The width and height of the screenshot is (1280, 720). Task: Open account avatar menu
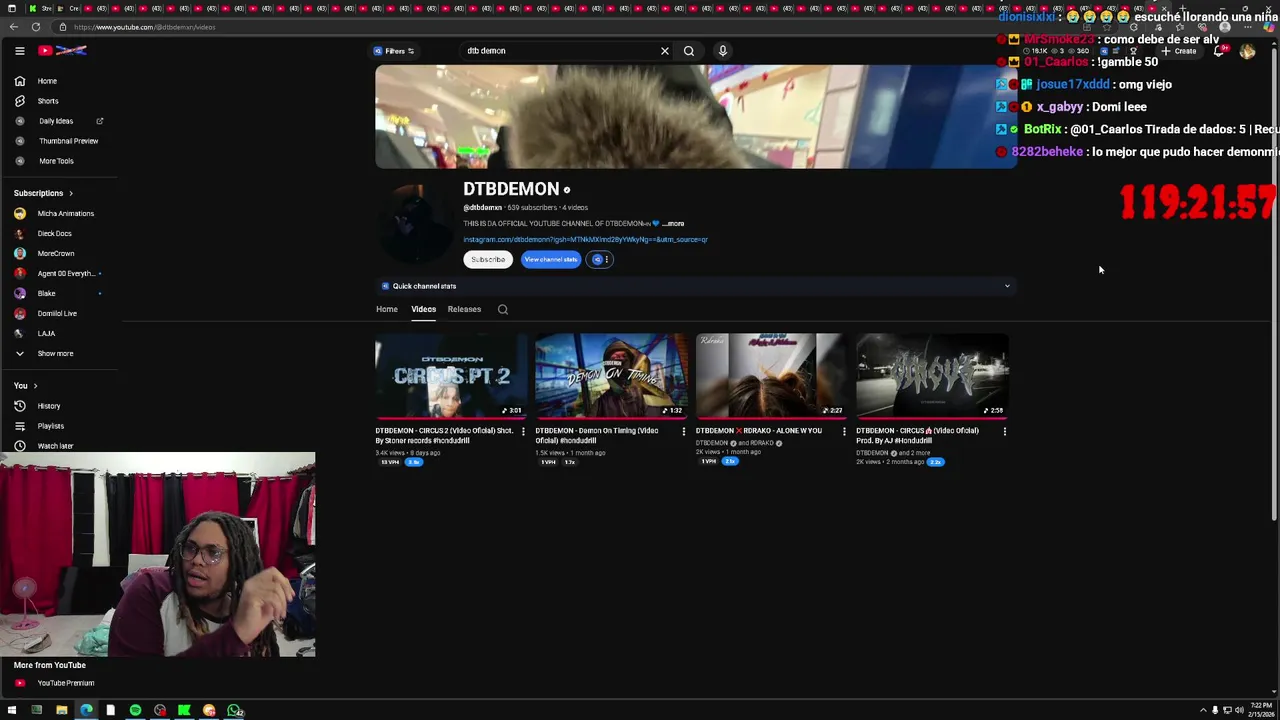coord(1247,51)
